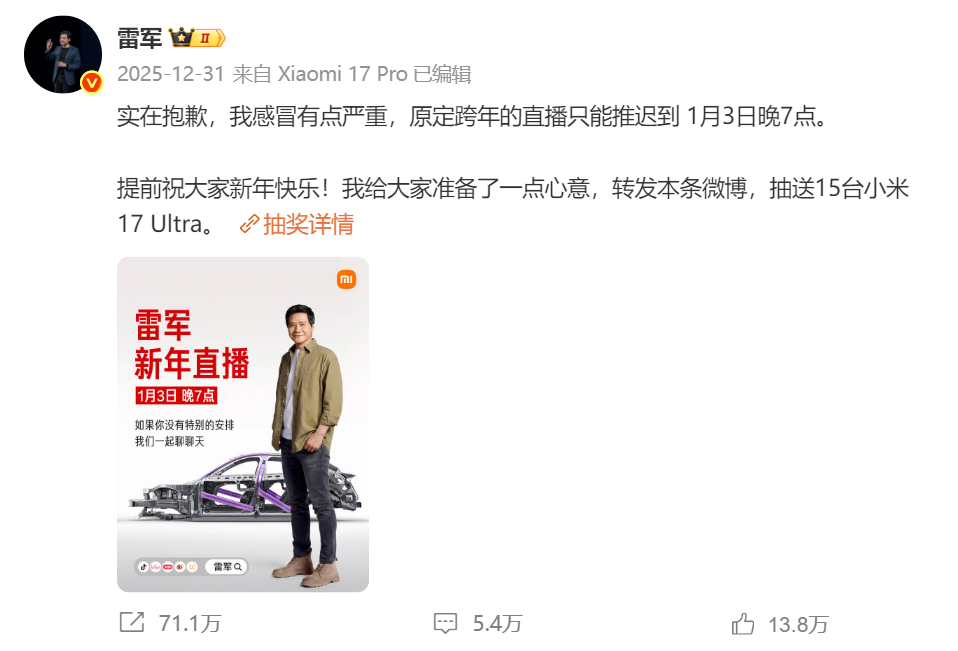This screenshot has width=958, height=651.
Task: Click the chain link icon beside 抽奖详情
Action: [x=249, y=224]
